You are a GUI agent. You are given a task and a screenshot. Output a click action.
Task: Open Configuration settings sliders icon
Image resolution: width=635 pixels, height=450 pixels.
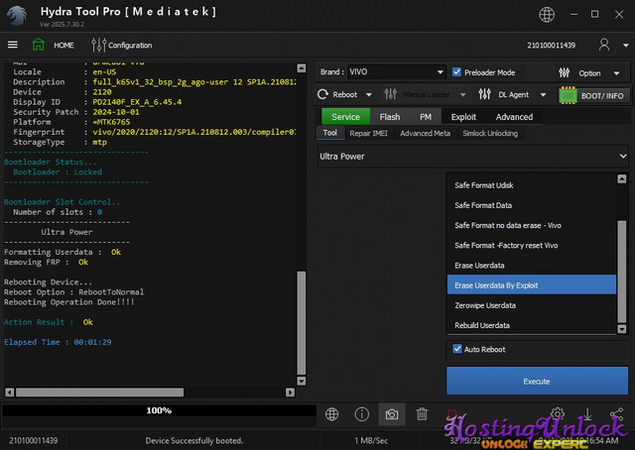point(99,45)
